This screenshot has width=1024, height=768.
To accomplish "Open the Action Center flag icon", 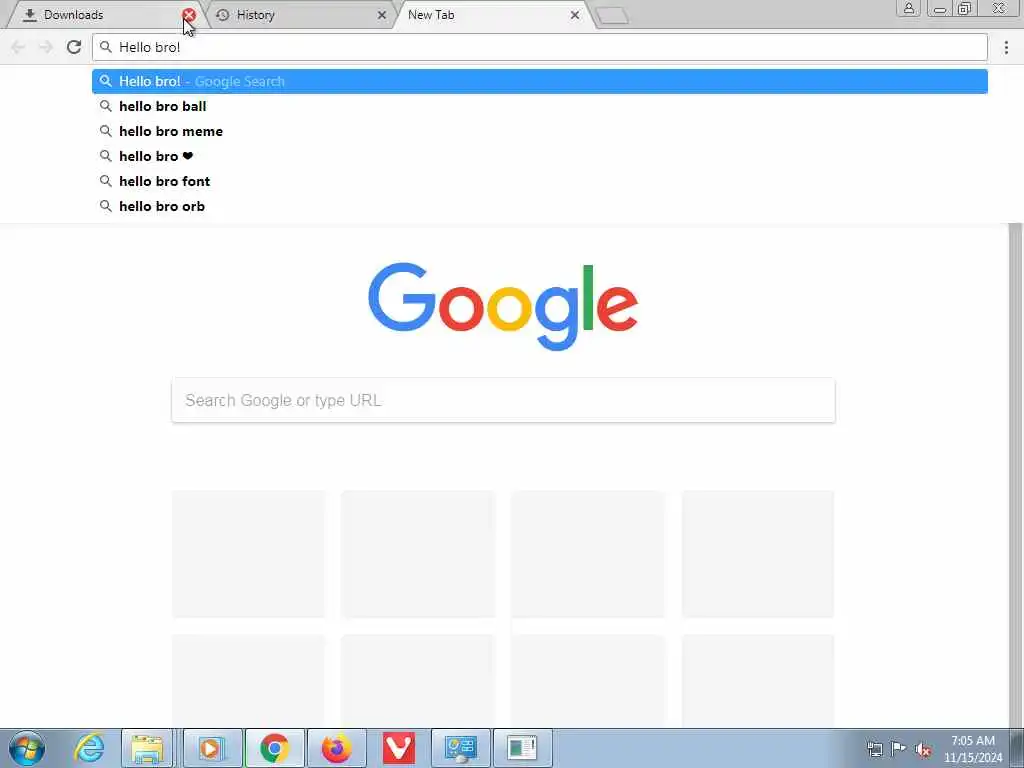I will [x=899, y=749].
